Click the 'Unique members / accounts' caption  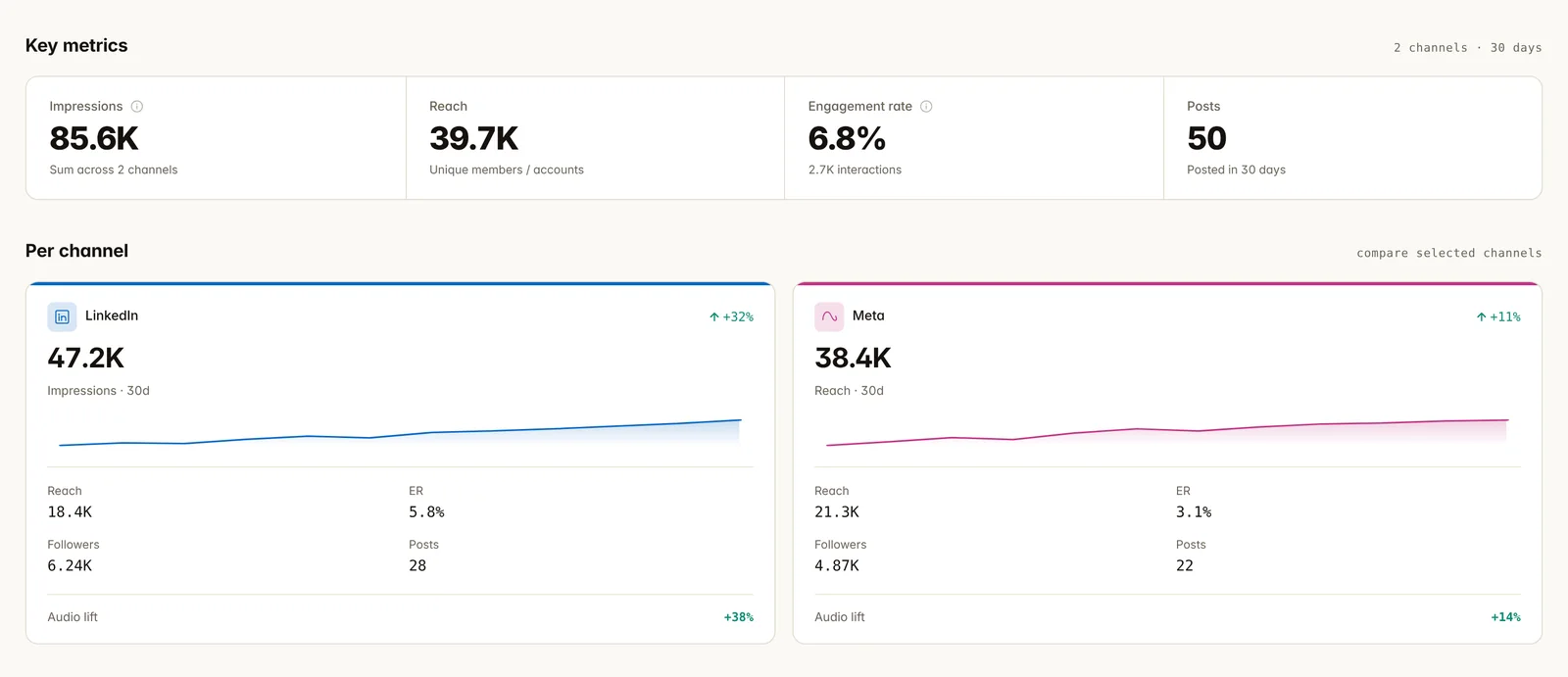point(507,170)
